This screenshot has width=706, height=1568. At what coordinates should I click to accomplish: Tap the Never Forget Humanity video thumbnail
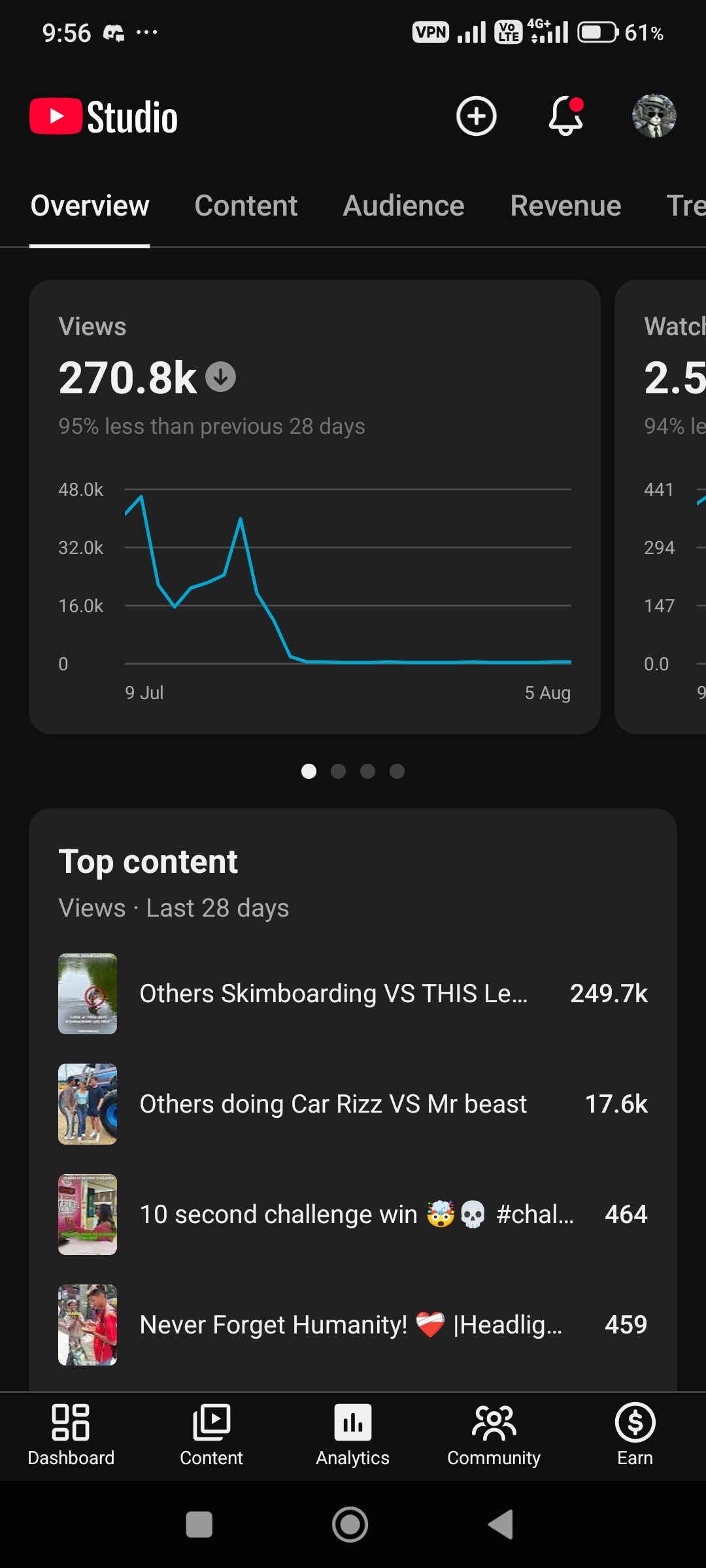click(x=88, y=1325)
